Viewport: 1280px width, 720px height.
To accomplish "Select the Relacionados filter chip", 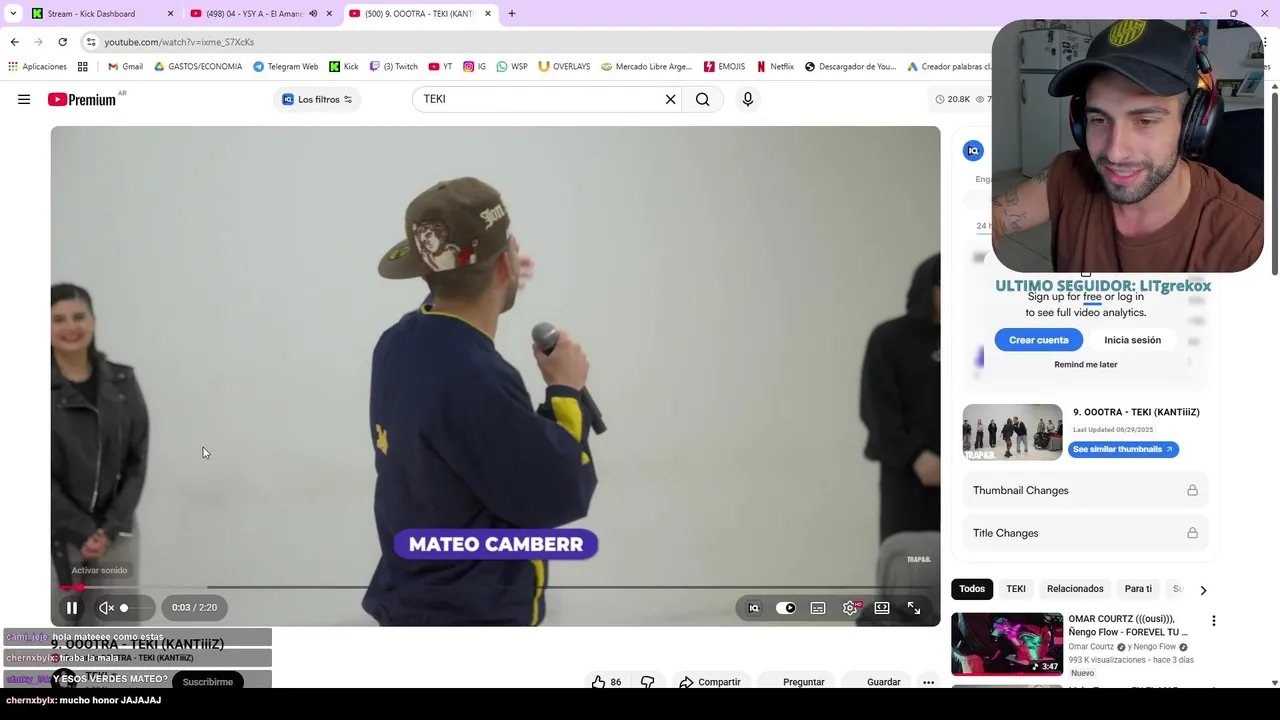I will [x=1075, y=589].
